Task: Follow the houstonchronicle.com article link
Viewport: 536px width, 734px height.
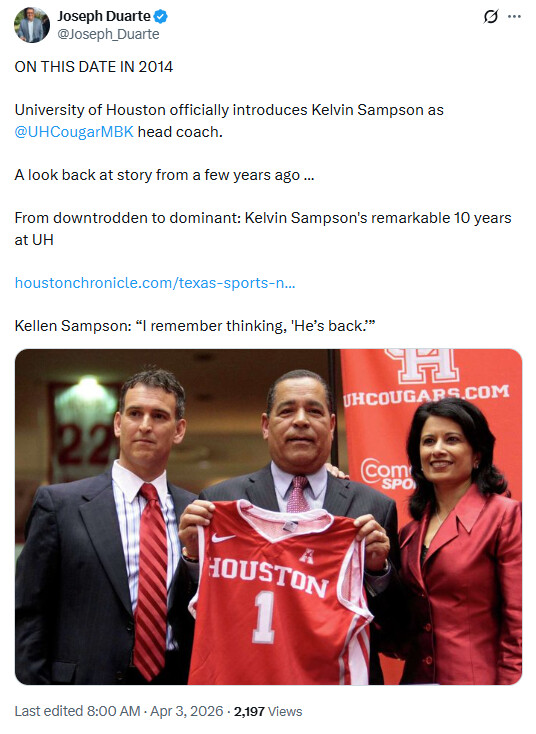Action: point(155,283)
